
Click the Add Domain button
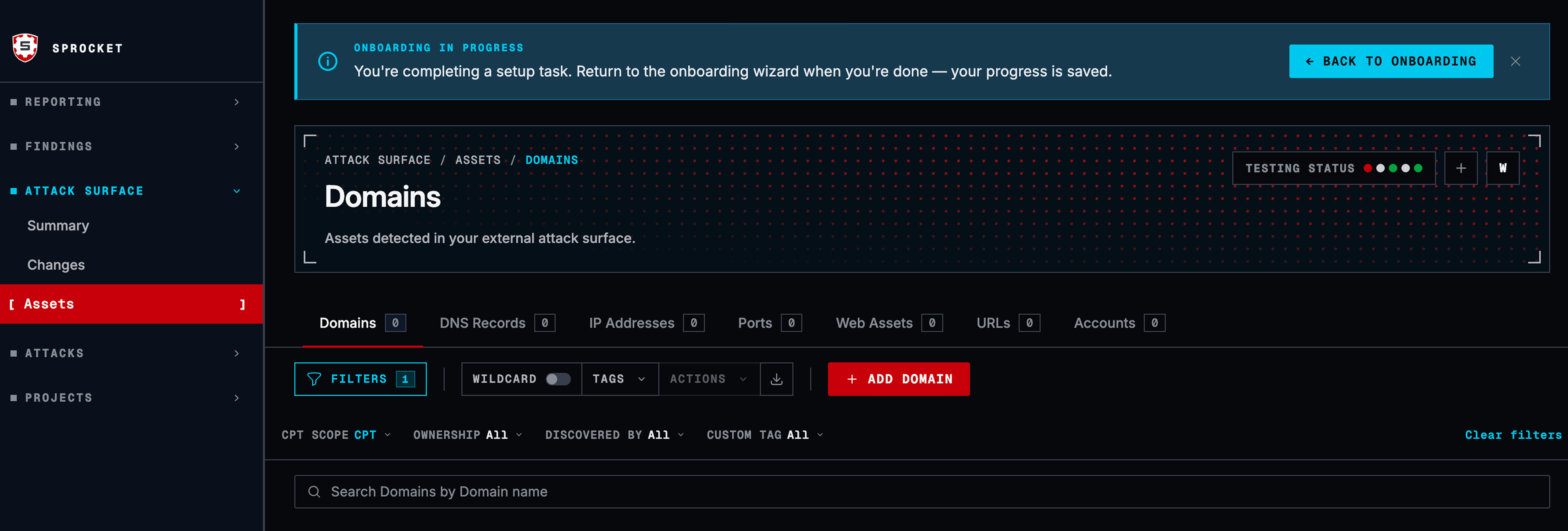point(898,379)
